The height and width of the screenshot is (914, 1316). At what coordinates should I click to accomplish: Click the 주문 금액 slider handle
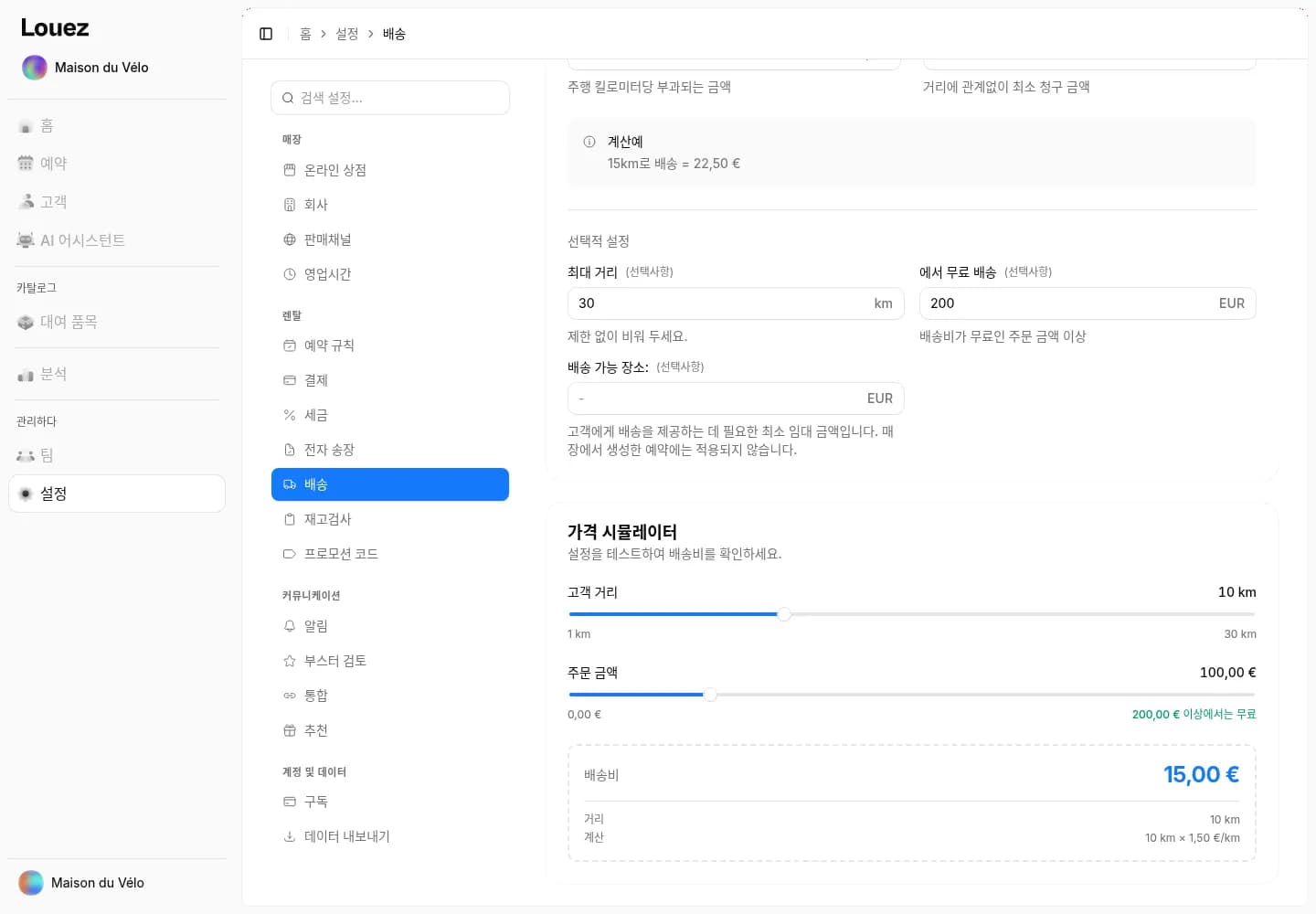click(710, 695)
